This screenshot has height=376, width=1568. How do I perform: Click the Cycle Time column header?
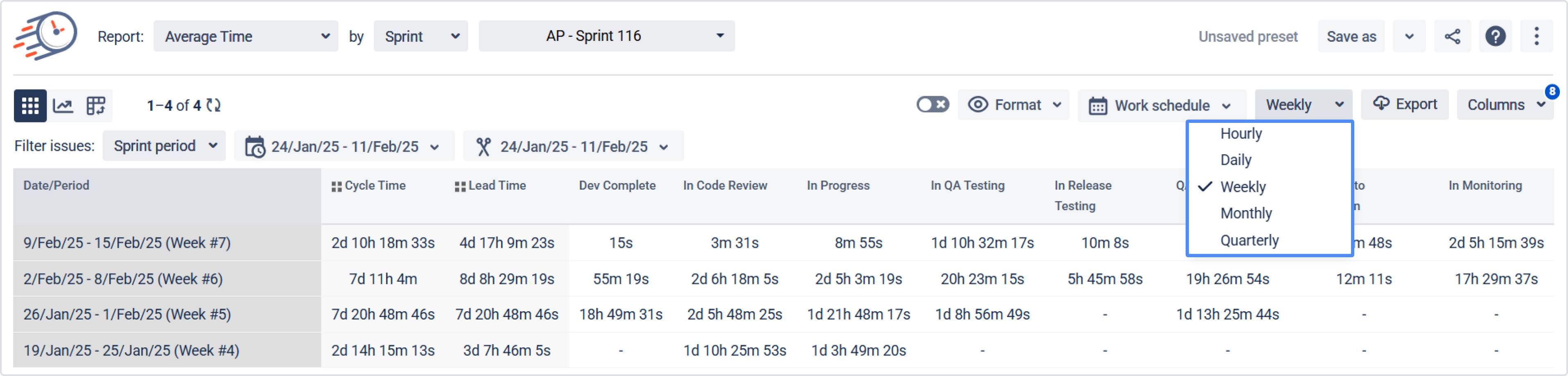point(374,185)
